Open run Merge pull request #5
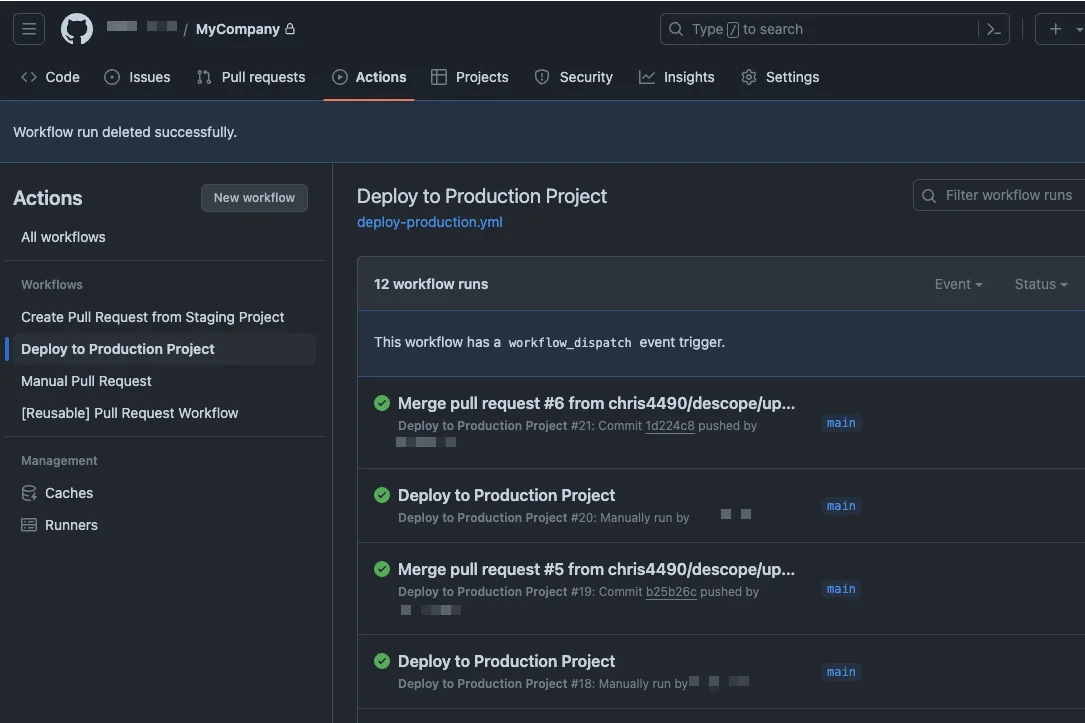The image size is (1085, 723). click(x=596, y=569)
